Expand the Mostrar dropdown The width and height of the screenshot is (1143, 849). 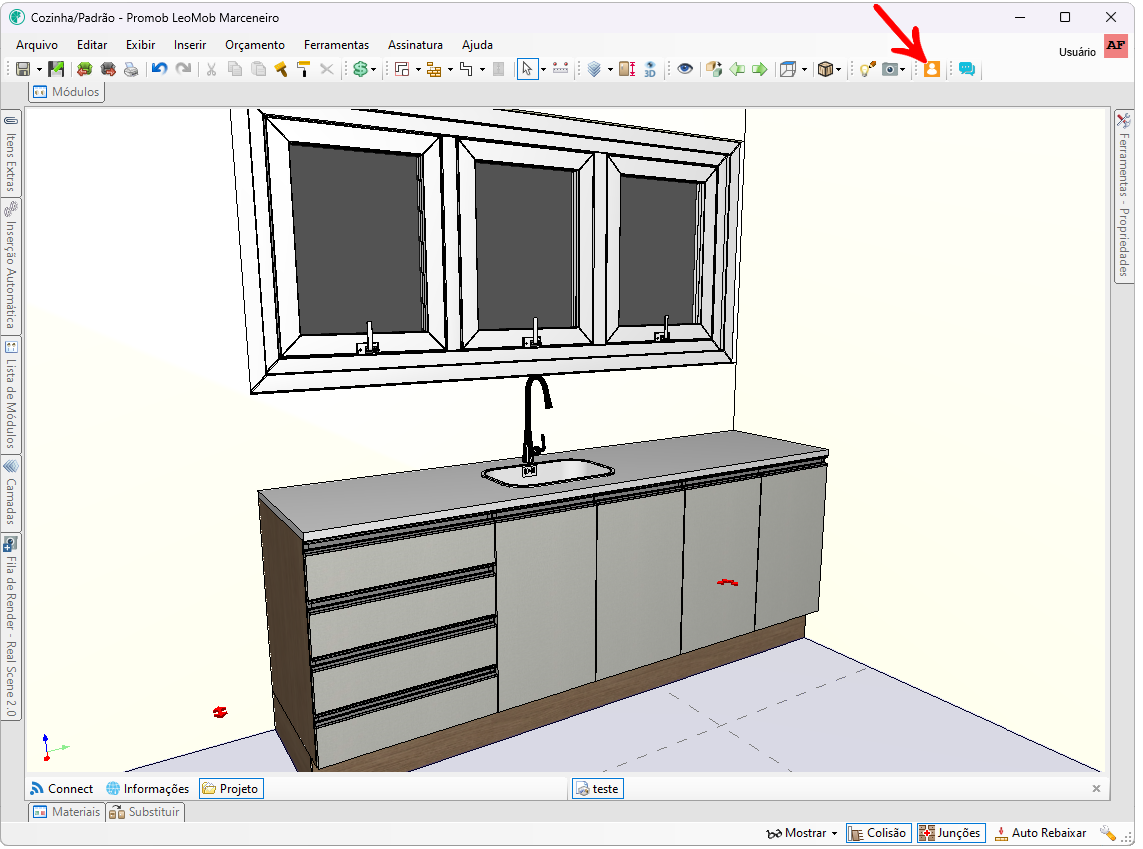pos(802,833)
